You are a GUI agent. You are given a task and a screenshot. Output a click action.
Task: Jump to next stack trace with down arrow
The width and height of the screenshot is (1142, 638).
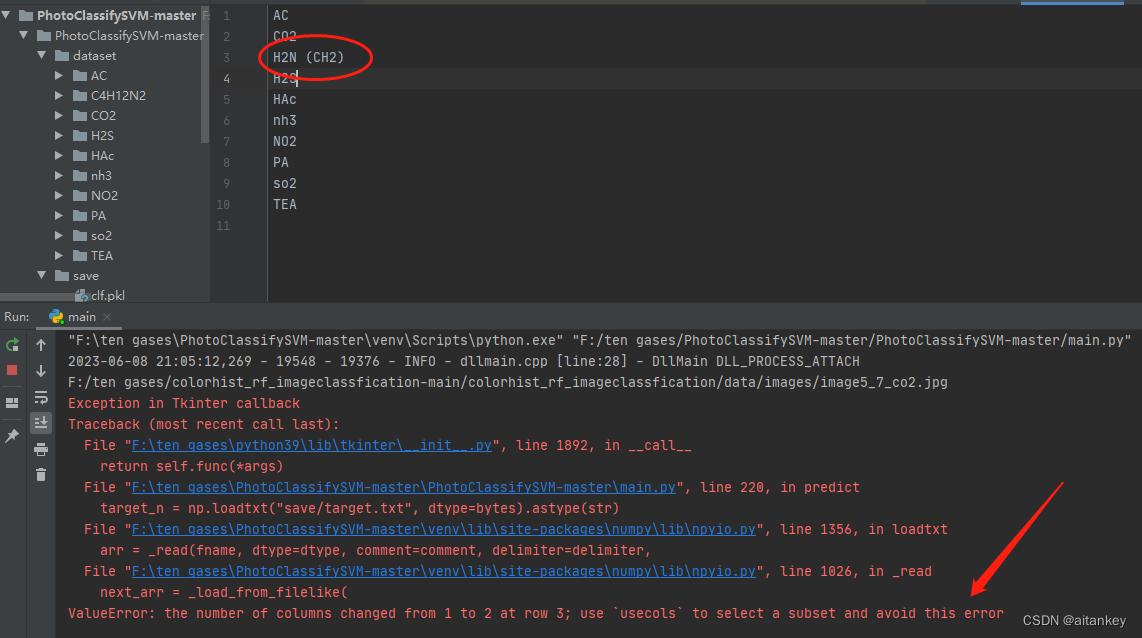(x=40, y=369)
